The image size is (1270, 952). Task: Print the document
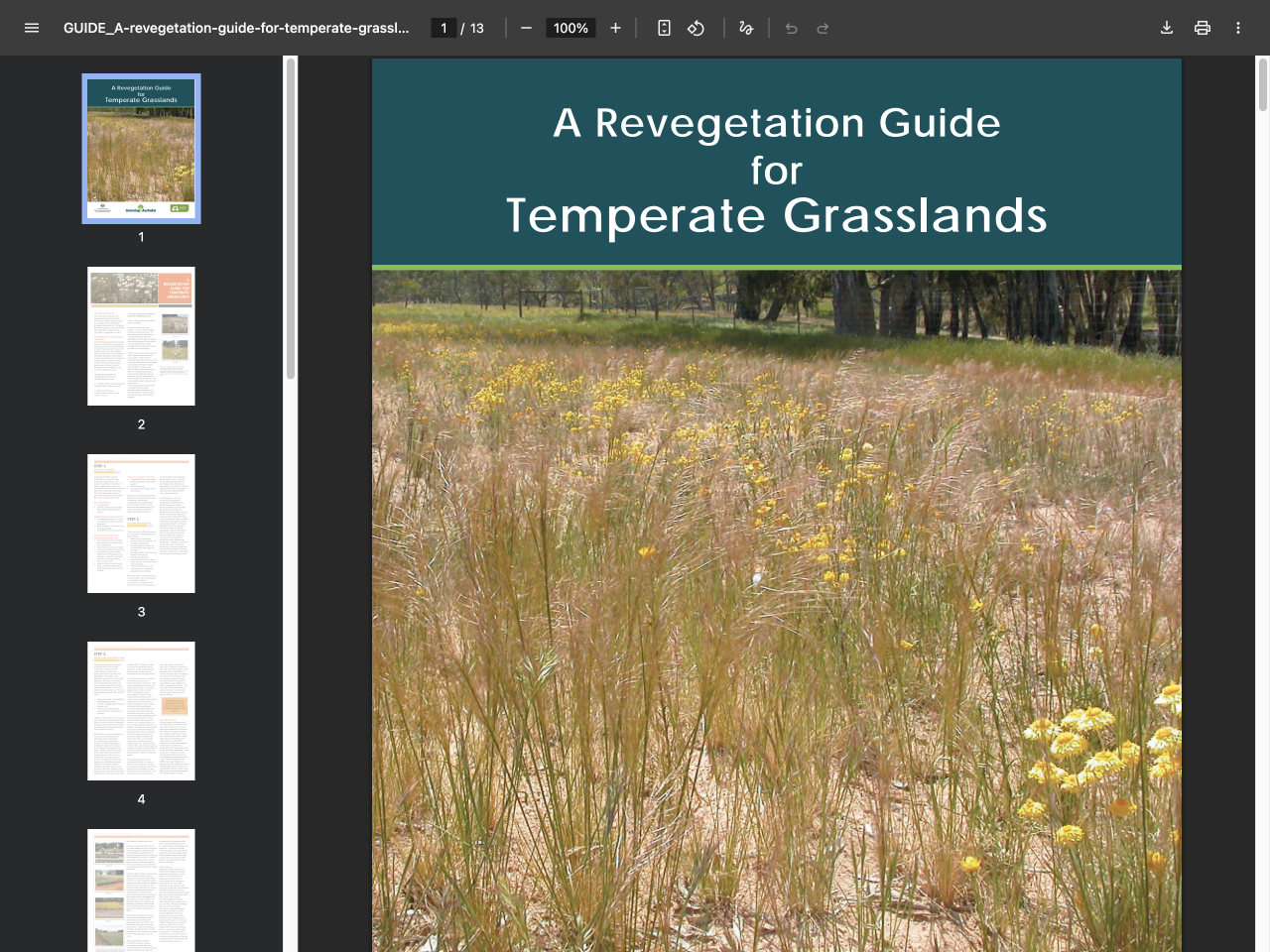[x=1203, y=28]
